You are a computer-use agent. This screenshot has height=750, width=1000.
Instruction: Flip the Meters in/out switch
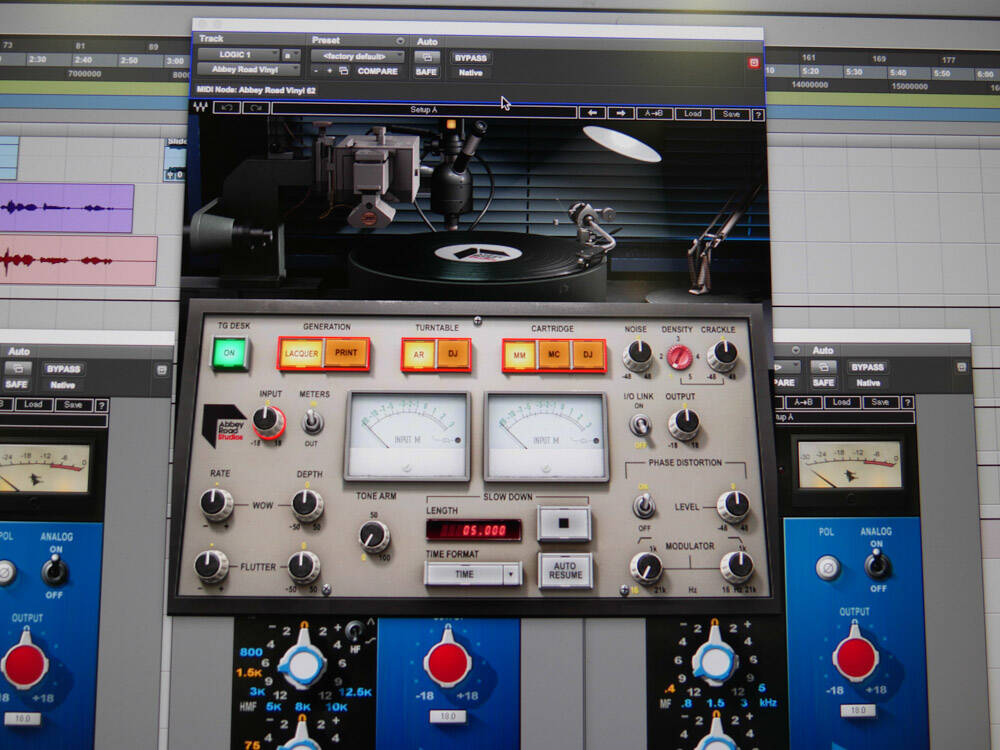(312, 422)
